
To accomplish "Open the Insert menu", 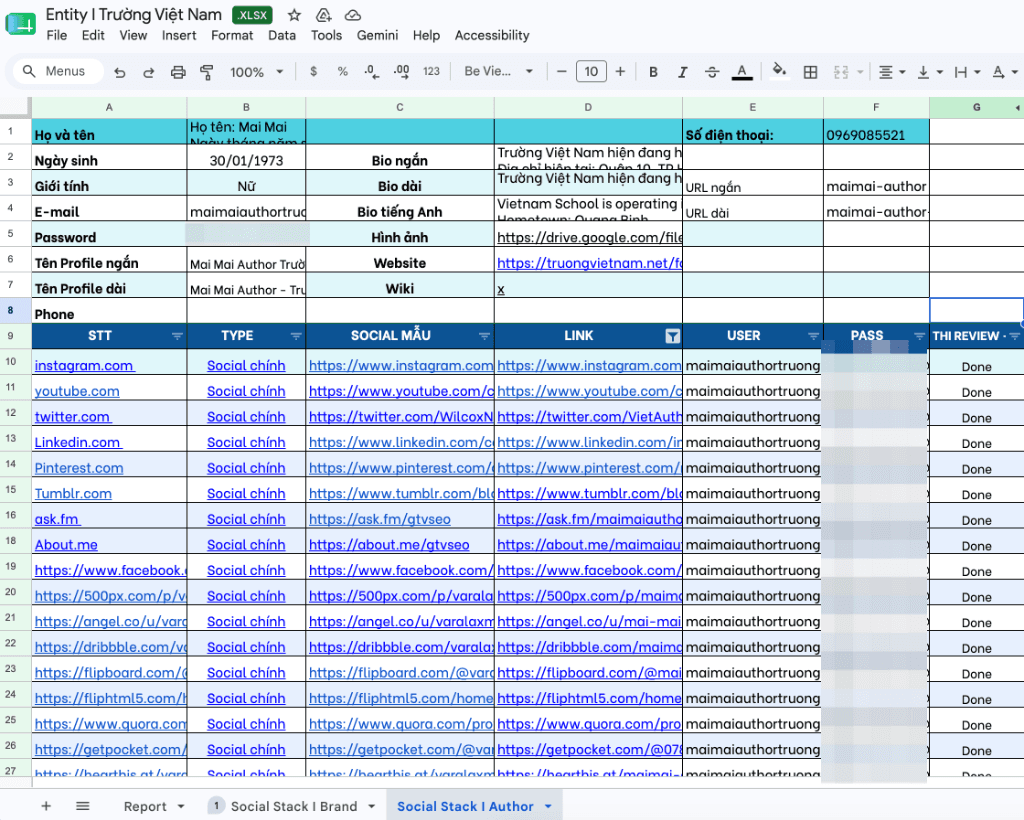I will click(179, 35).
